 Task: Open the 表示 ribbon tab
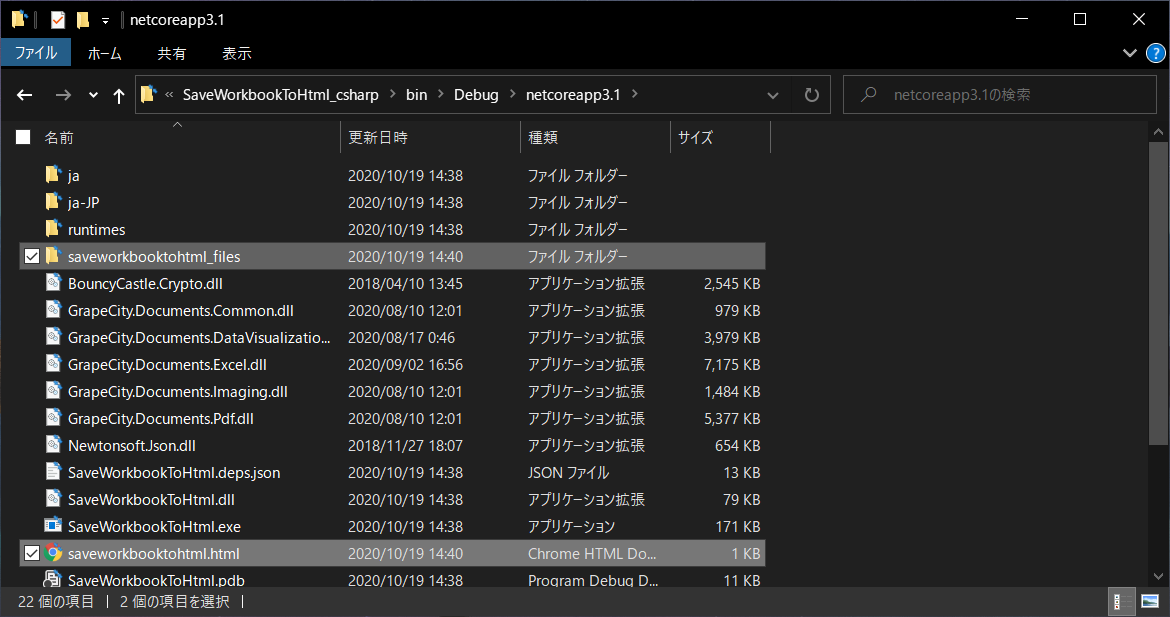pyautogui.click(x=237, y=53)
